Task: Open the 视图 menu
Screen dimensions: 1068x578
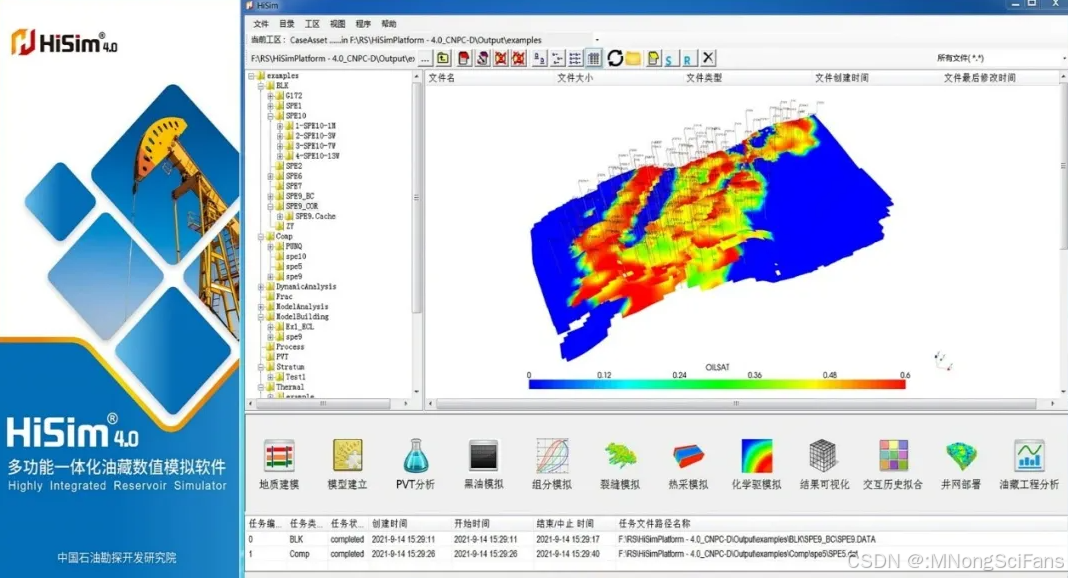Action: [x=337, y=24]
